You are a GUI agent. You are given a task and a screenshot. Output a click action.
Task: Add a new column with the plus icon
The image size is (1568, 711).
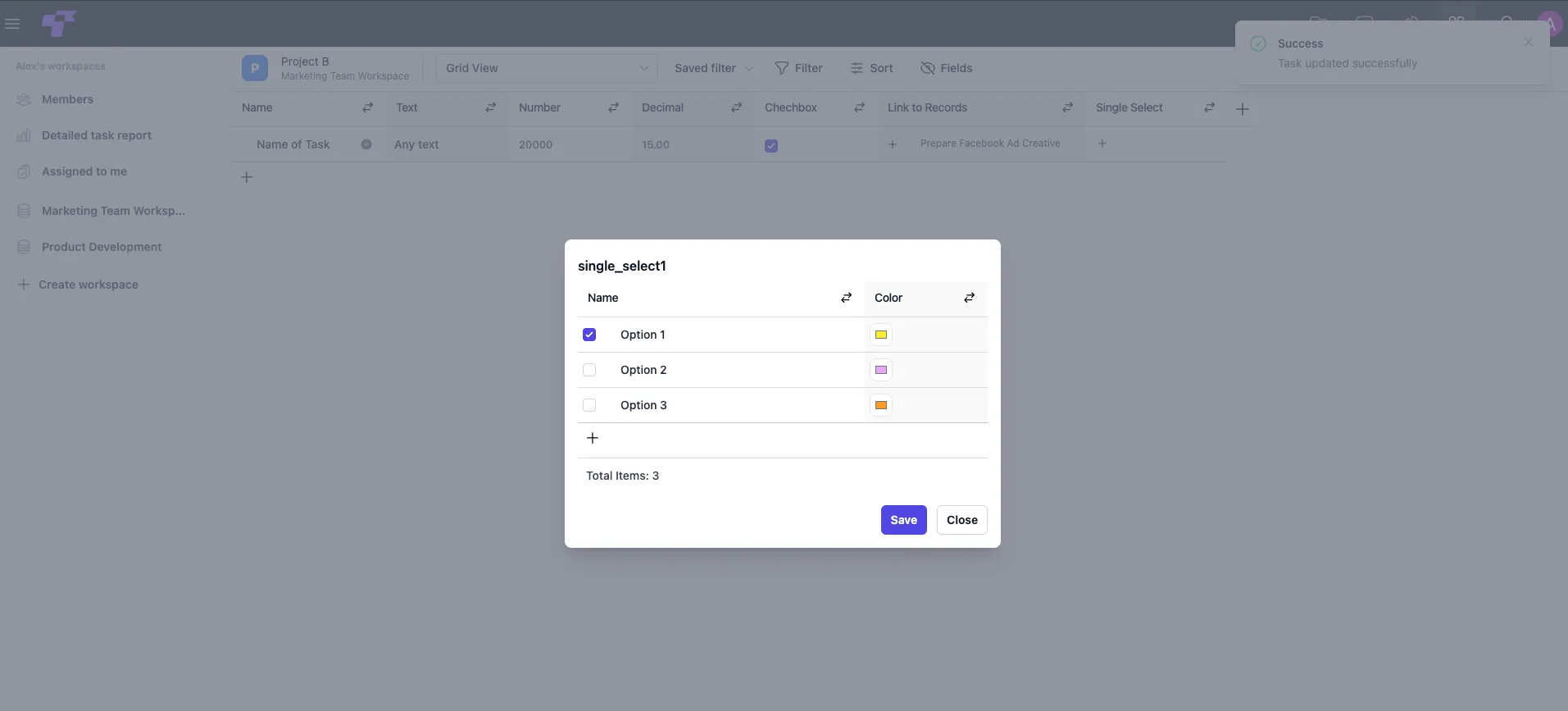pos(1243,109)
